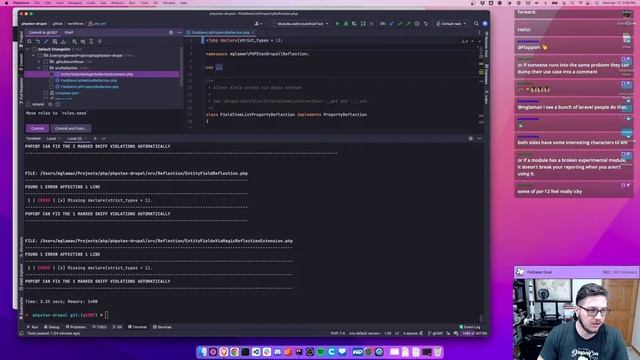This screenshot has height=360, width=640.
Task: Toggle checkbox for phpstan-drupal project folder
Action: (40, 56)
